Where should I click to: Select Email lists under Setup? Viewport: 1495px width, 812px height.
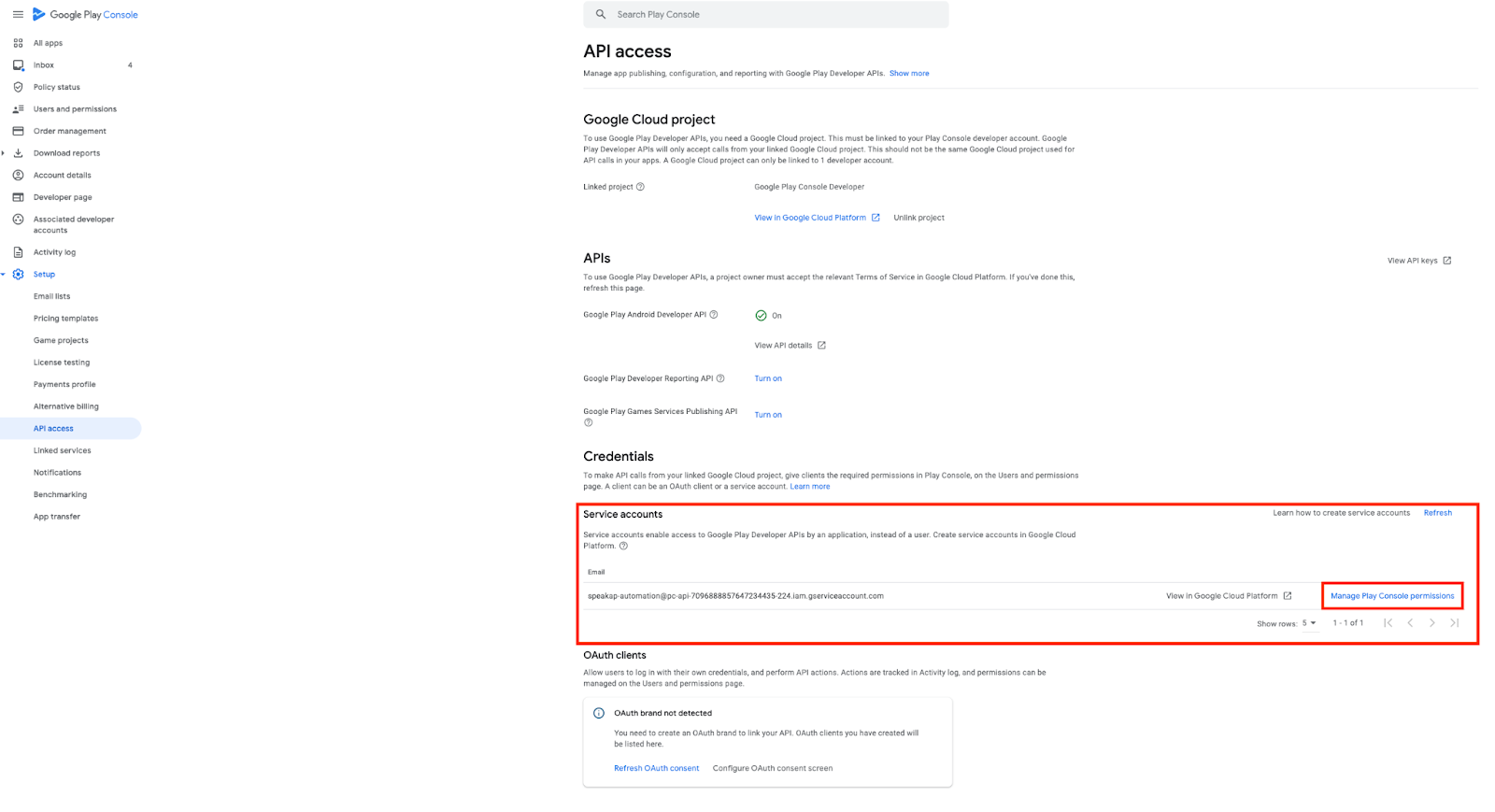pyautogui.click(x=51, y=296)
